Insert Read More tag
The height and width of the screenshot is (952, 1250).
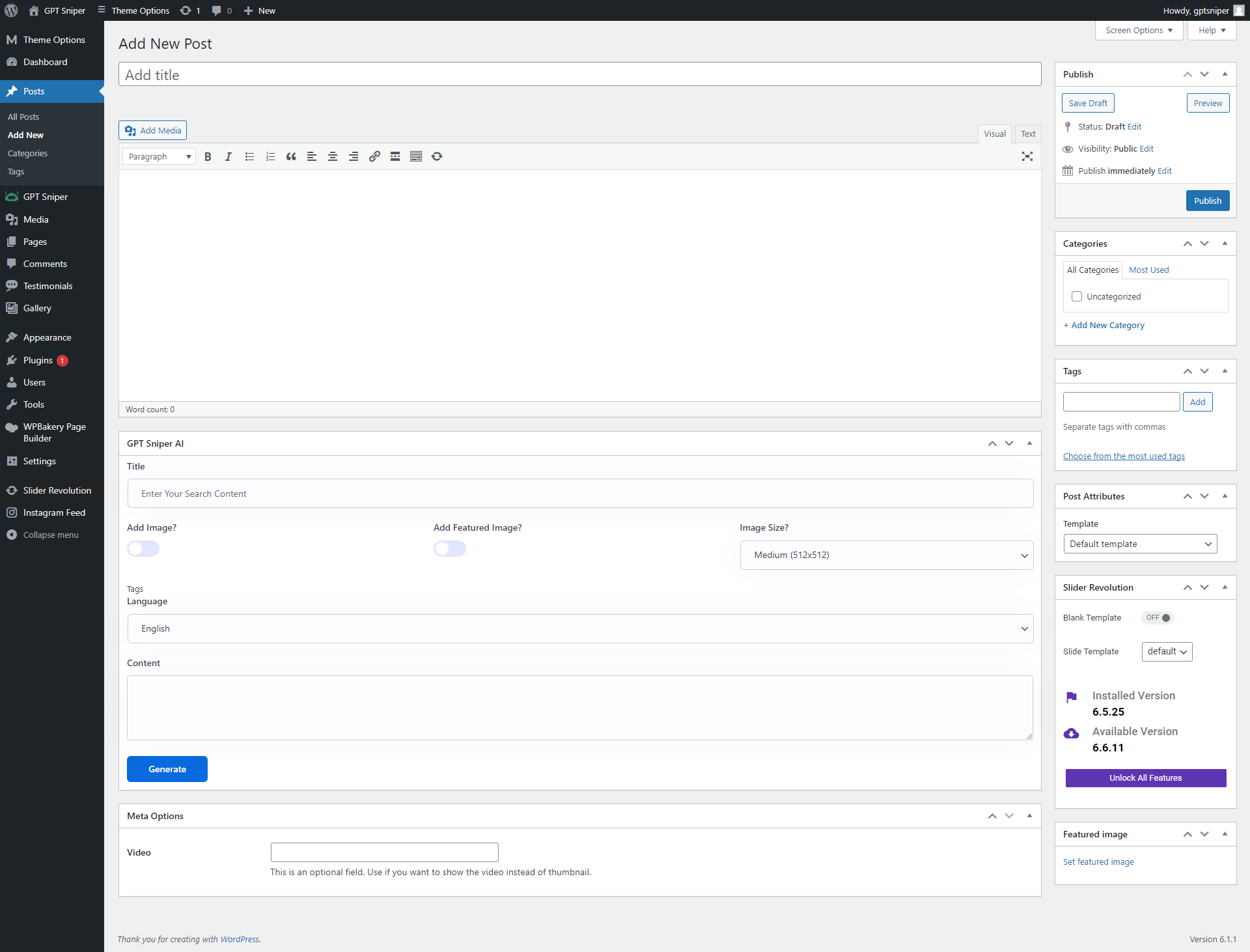coord(395,156)
